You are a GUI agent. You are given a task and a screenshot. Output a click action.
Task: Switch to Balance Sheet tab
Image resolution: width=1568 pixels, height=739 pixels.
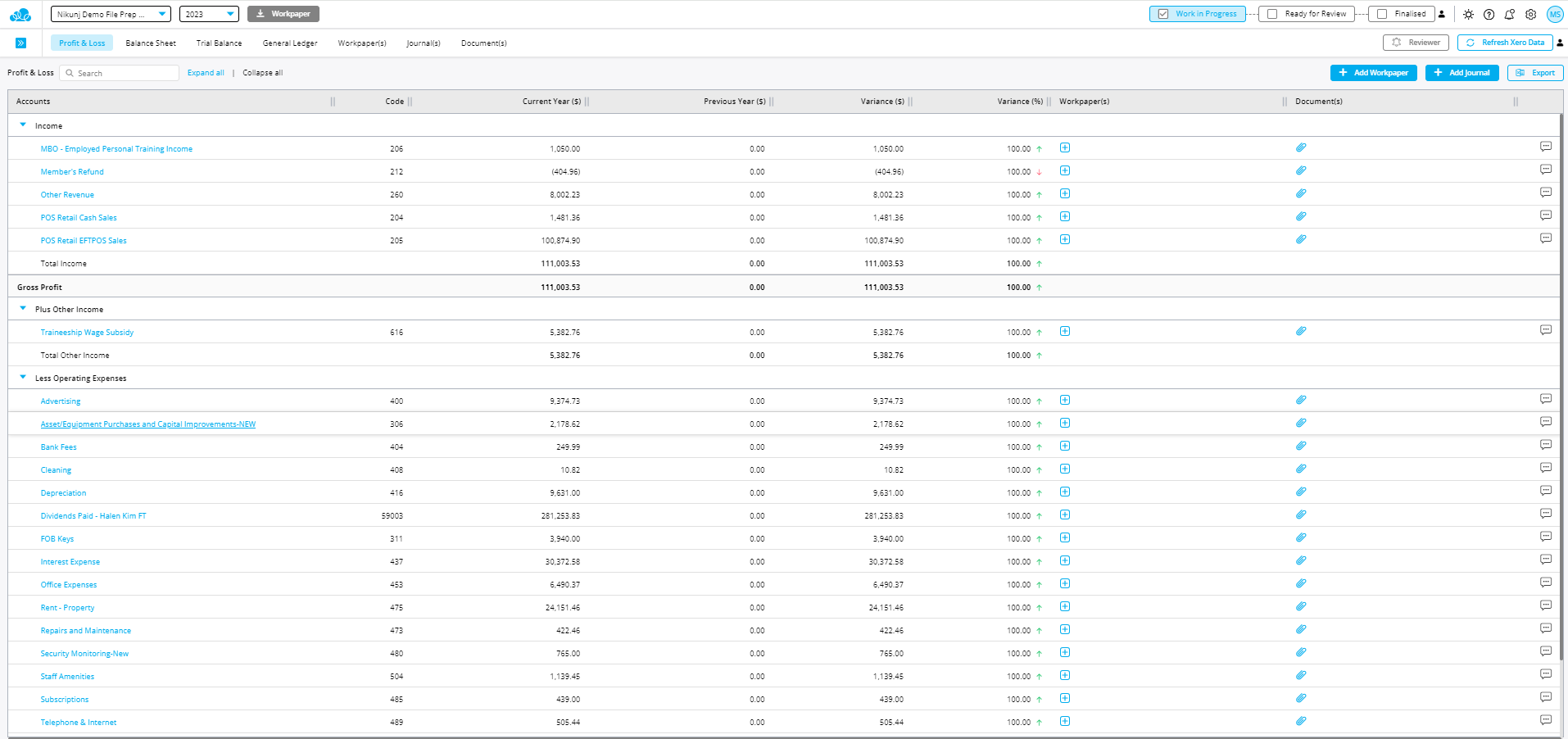pyautogui.click(x=151, y=43)
